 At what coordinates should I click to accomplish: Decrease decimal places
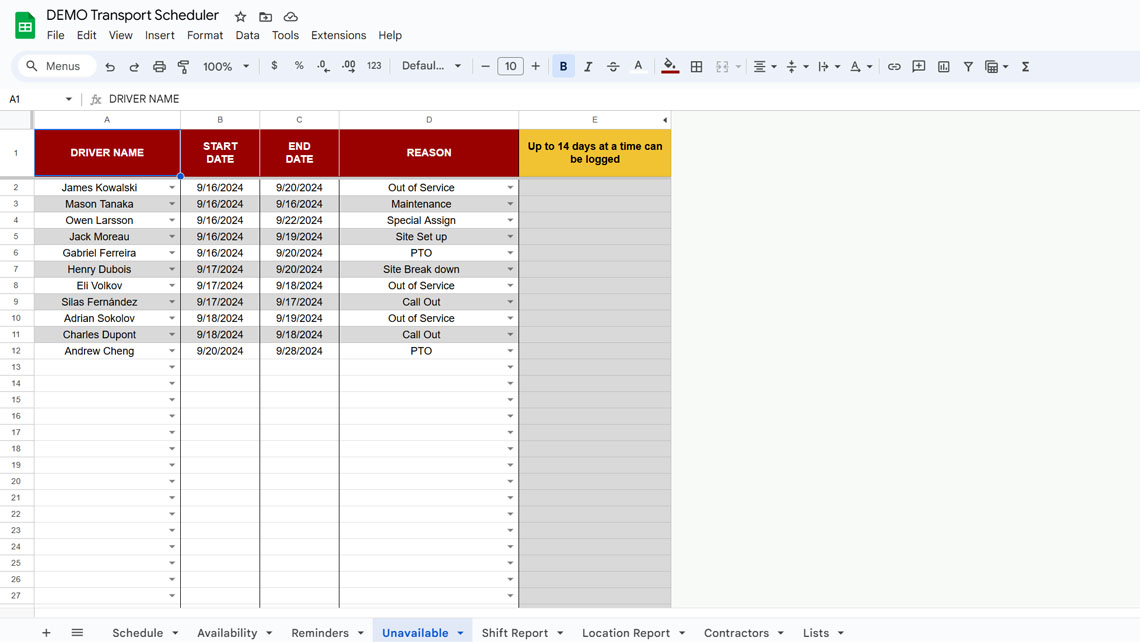(x=324, y=66)
